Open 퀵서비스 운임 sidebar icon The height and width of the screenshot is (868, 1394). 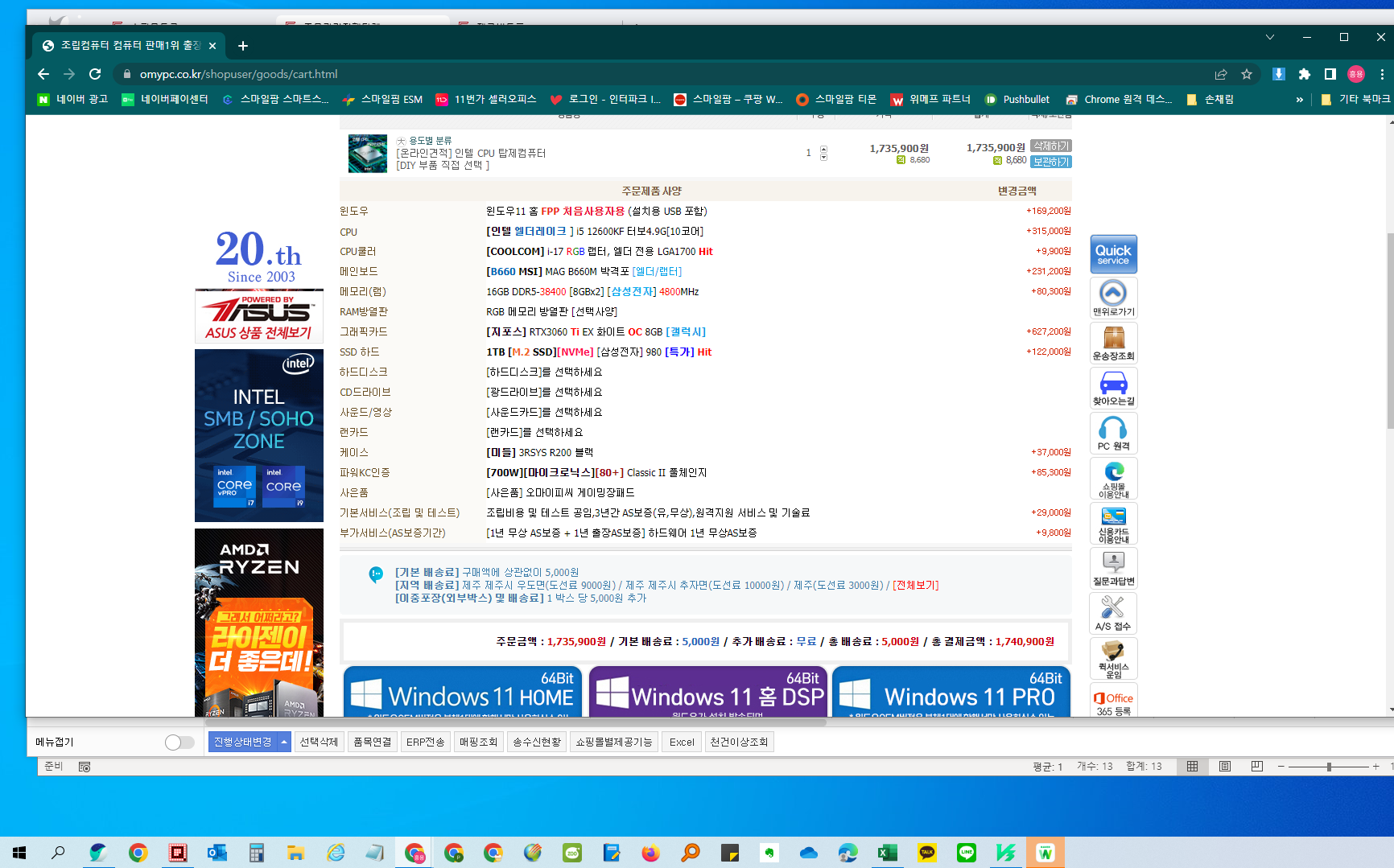1113,658
